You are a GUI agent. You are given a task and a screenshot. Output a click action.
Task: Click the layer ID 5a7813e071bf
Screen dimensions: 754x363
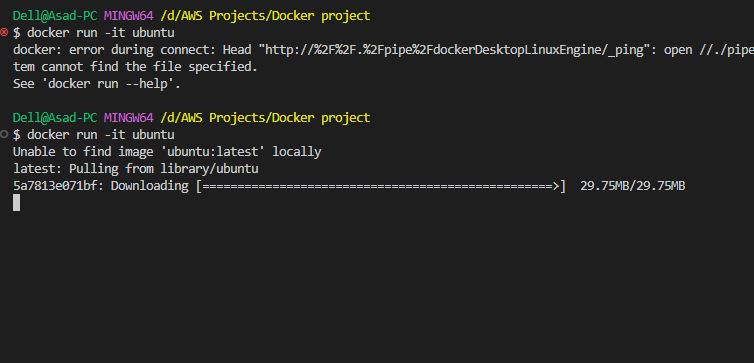click(55, 186)
